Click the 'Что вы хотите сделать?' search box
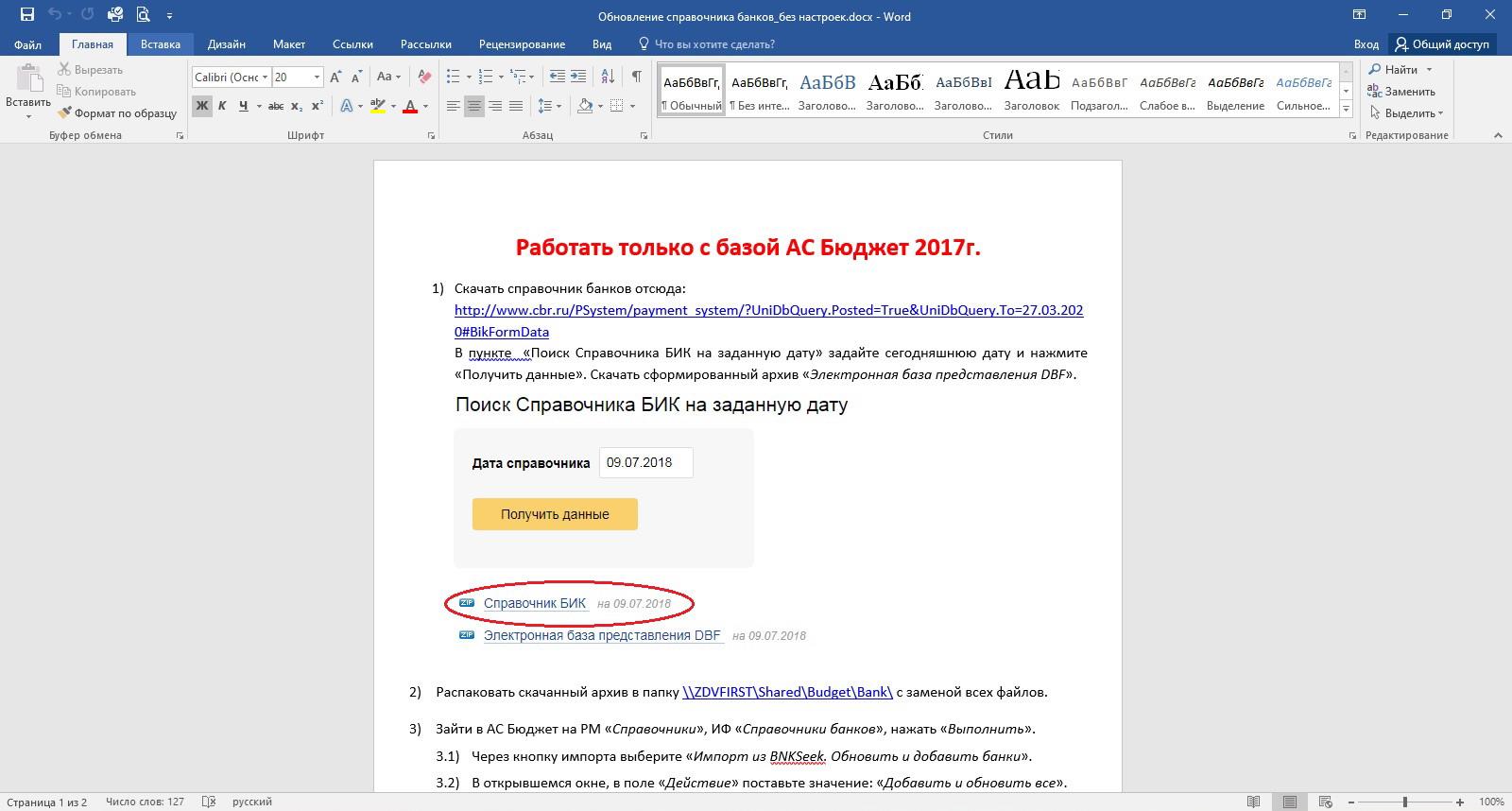Image resolution: width=1512 pixels, height=811 pixels. 714,44
